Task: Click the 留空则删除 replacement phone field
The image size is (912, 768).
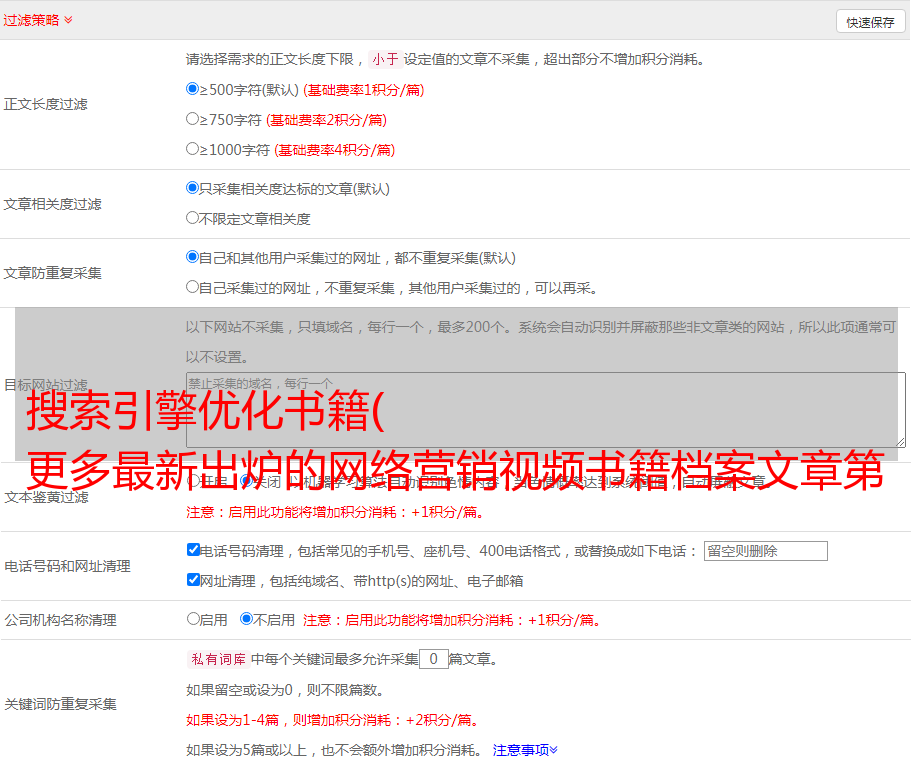Action: pos(765,551)
